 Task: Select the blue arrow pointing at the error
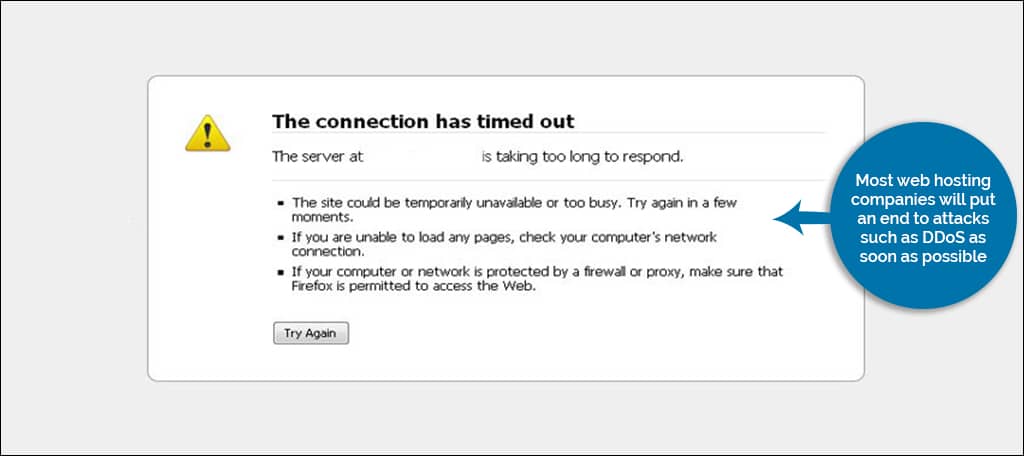(802, 220)
